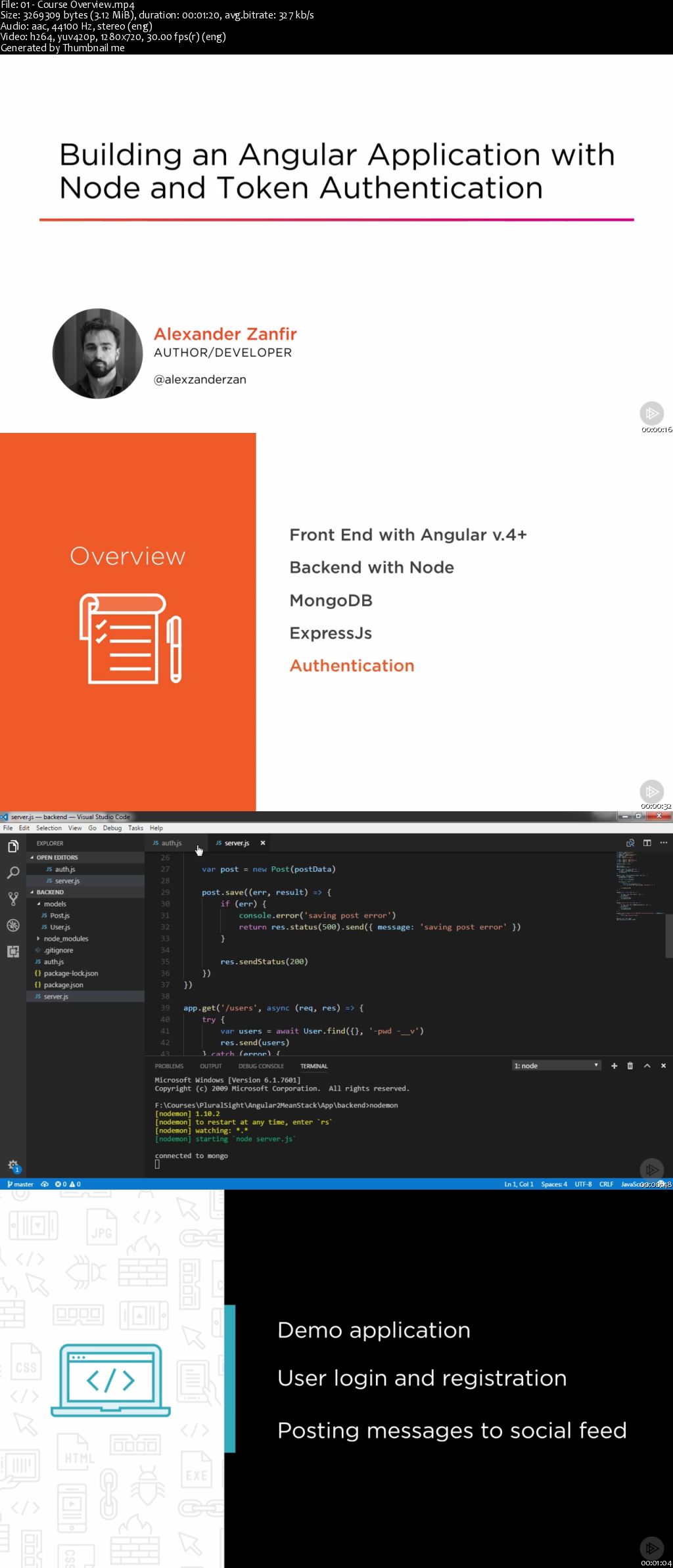673x1568 pixels.
Task: Open the Explorer files icon in activity bar
Action: tap(12, 847)
